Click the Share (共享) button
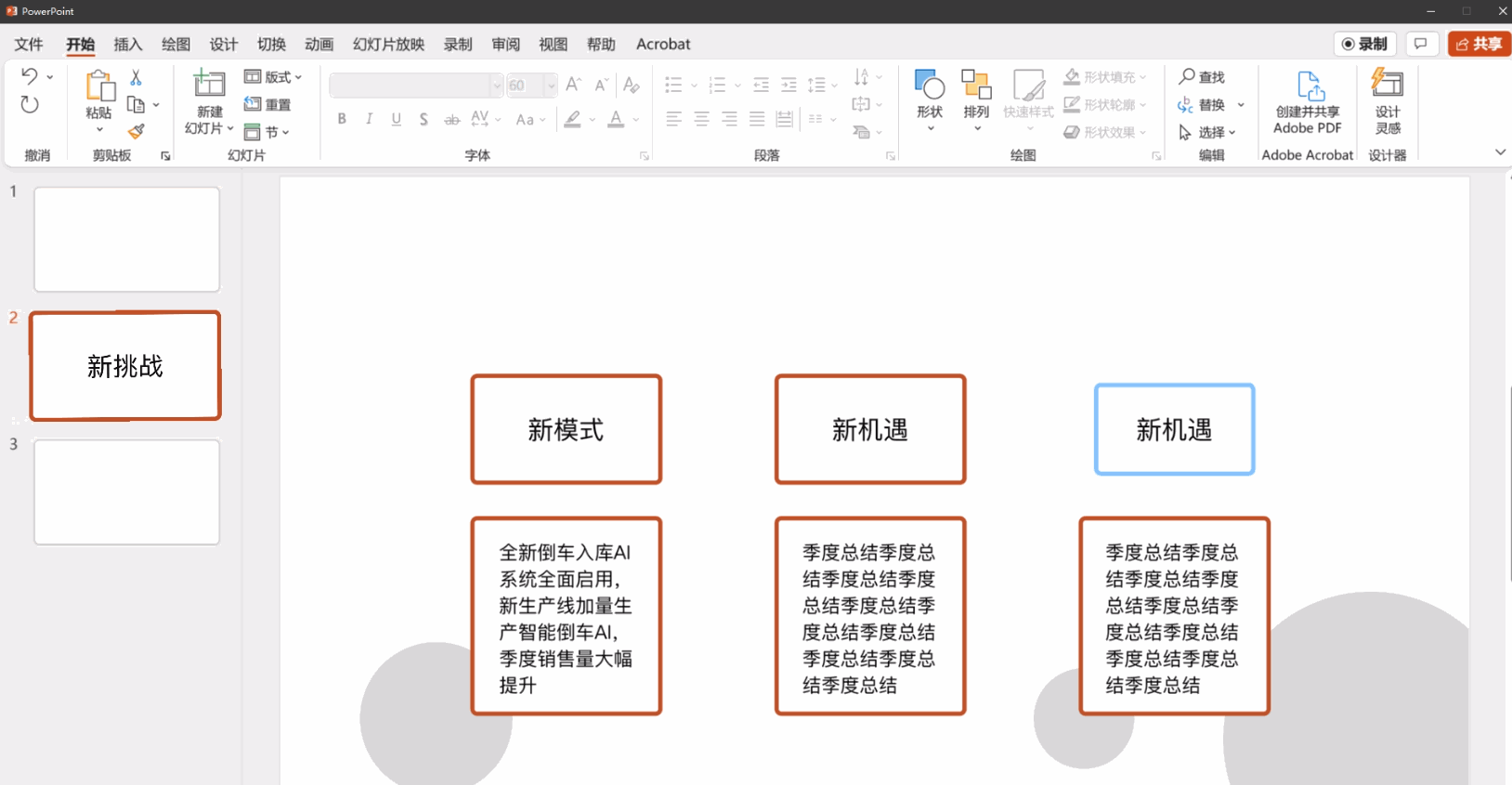Image resolution: width=1512 pixels, height=785 pixels. (1479, 44)
